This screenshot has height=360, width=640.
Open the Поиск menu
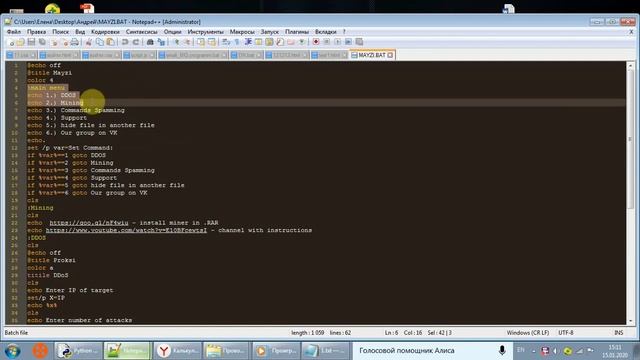click(60, 31)
